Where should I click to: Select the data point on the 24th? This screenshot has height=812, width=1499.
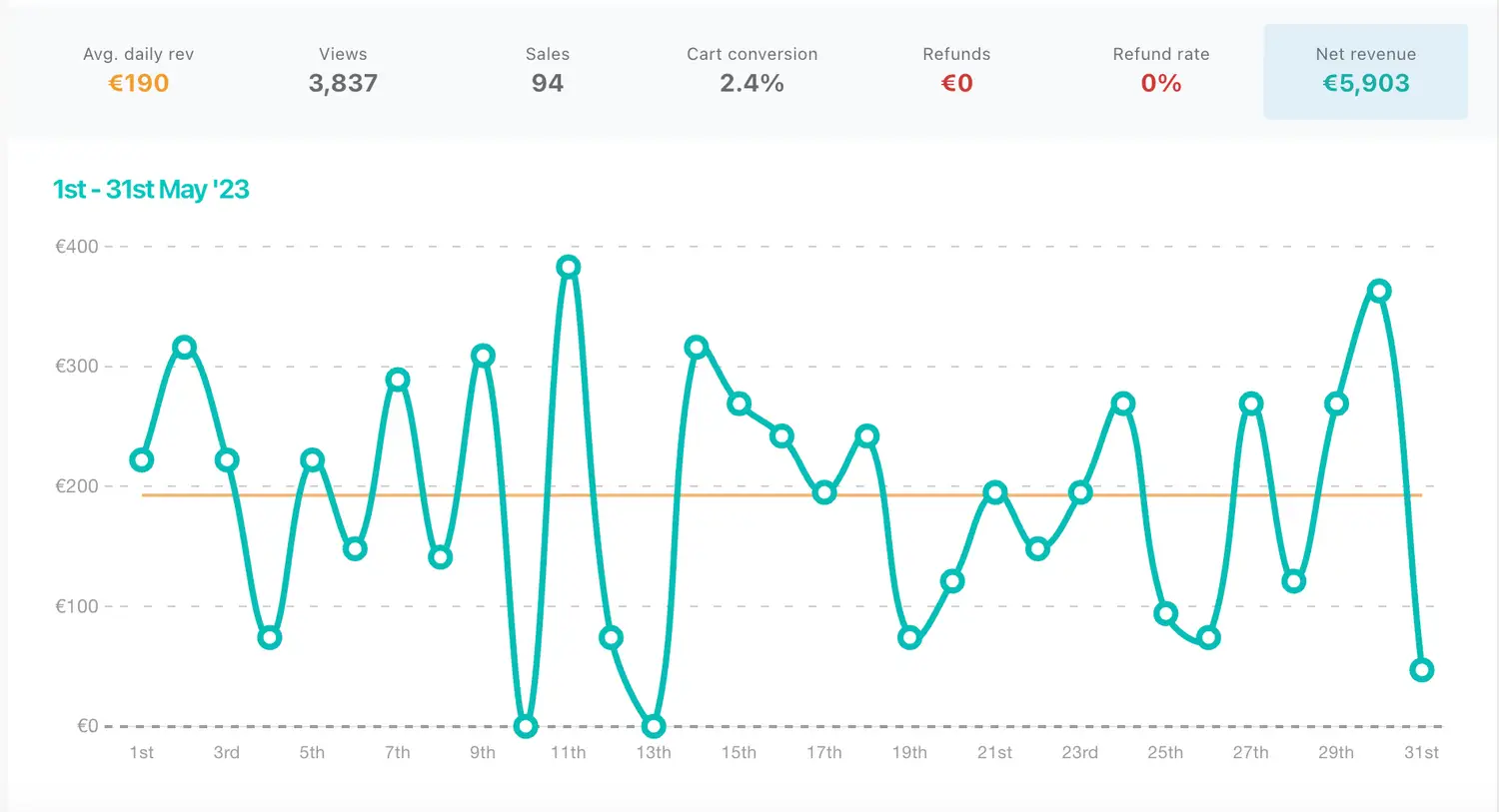coord(1123,405)
